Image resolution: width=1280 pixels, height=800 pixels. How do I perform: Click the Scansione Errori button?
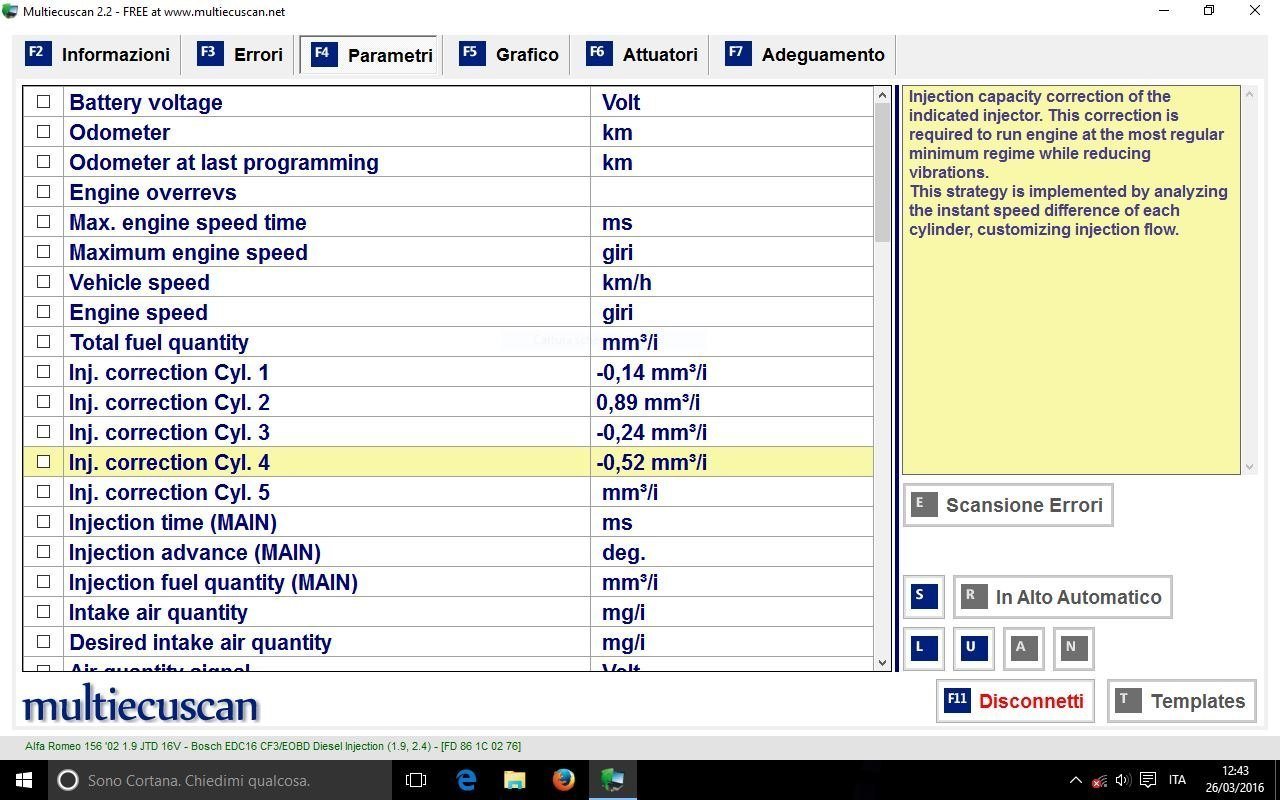[1008, 505]
